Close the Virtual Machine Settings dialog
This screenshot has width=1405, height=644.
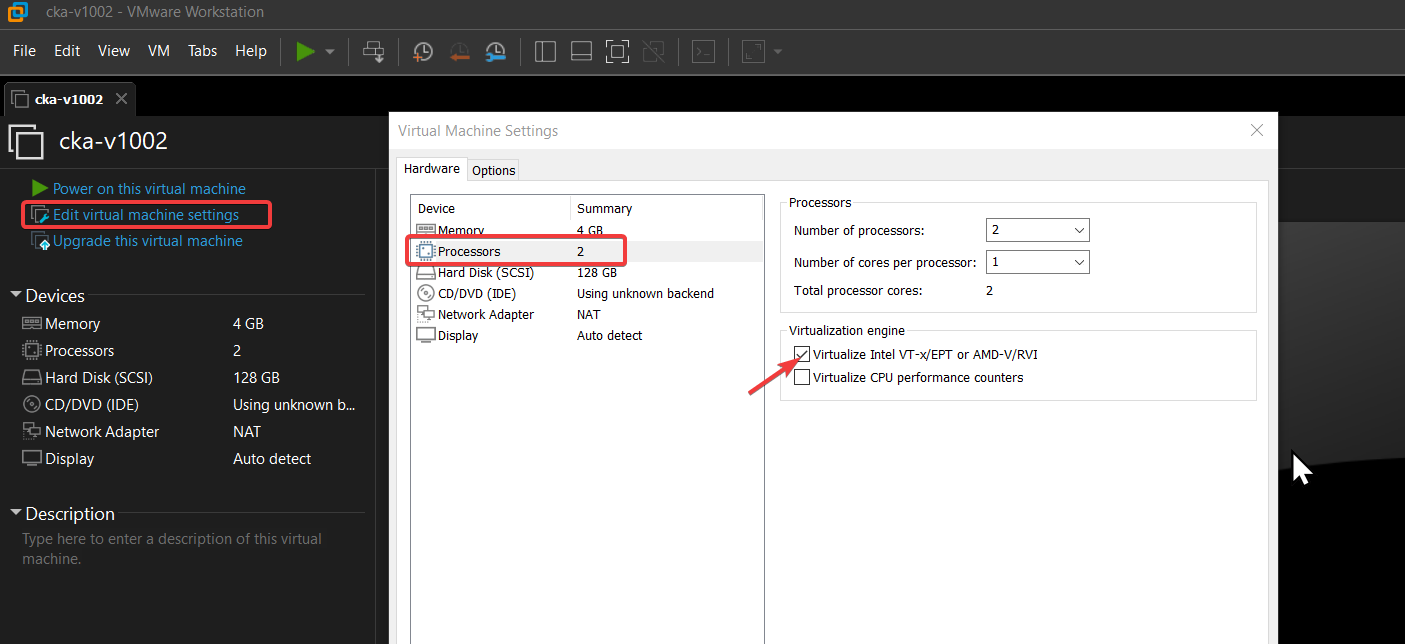[x=1257, y=130]
